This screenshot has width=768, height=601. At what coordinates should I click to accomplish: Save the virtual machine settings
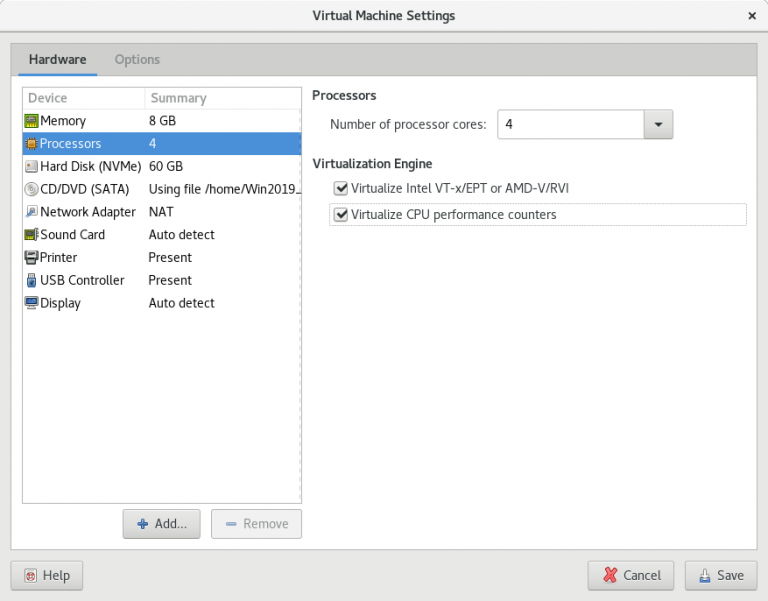tap(721, 576)
